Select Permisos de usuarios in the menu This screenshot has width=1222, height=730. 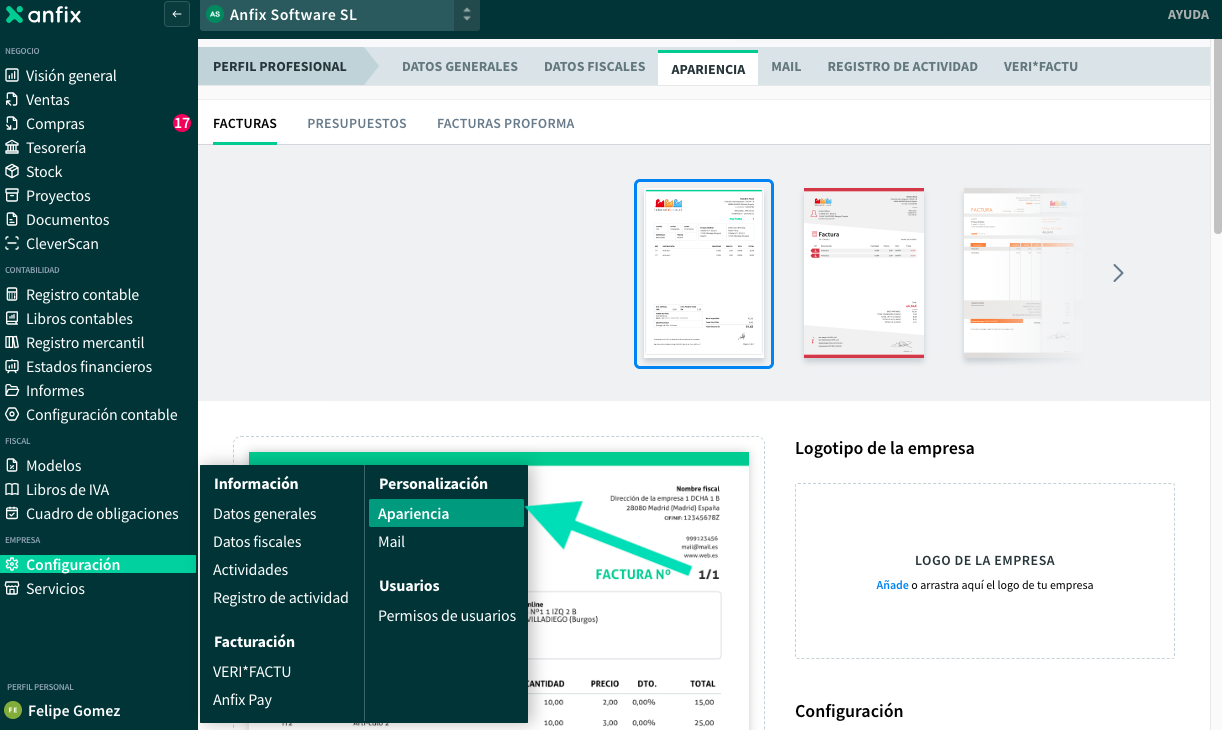coord(447,616)
